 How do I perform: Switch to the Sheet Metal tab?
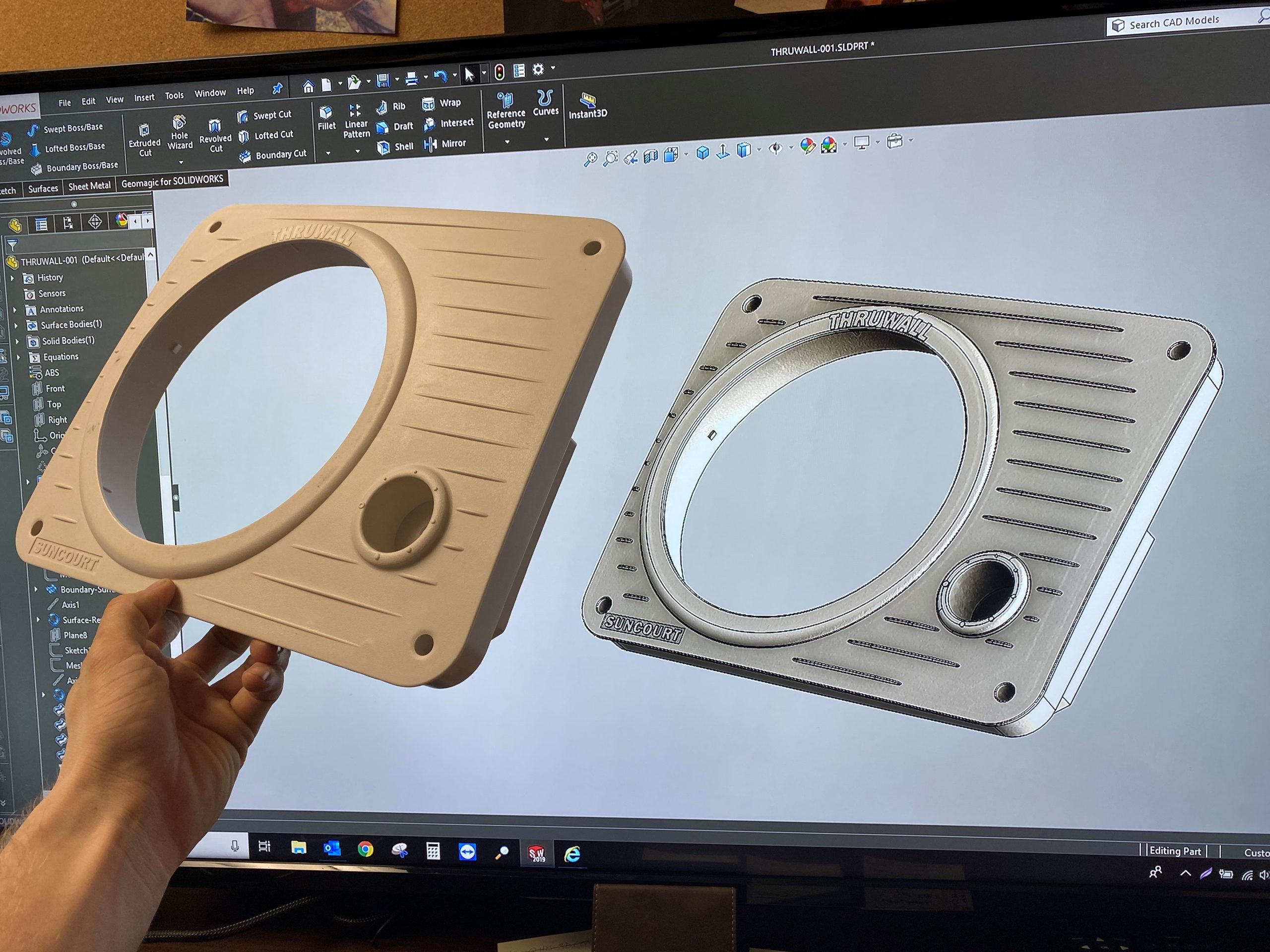[89, 186]
